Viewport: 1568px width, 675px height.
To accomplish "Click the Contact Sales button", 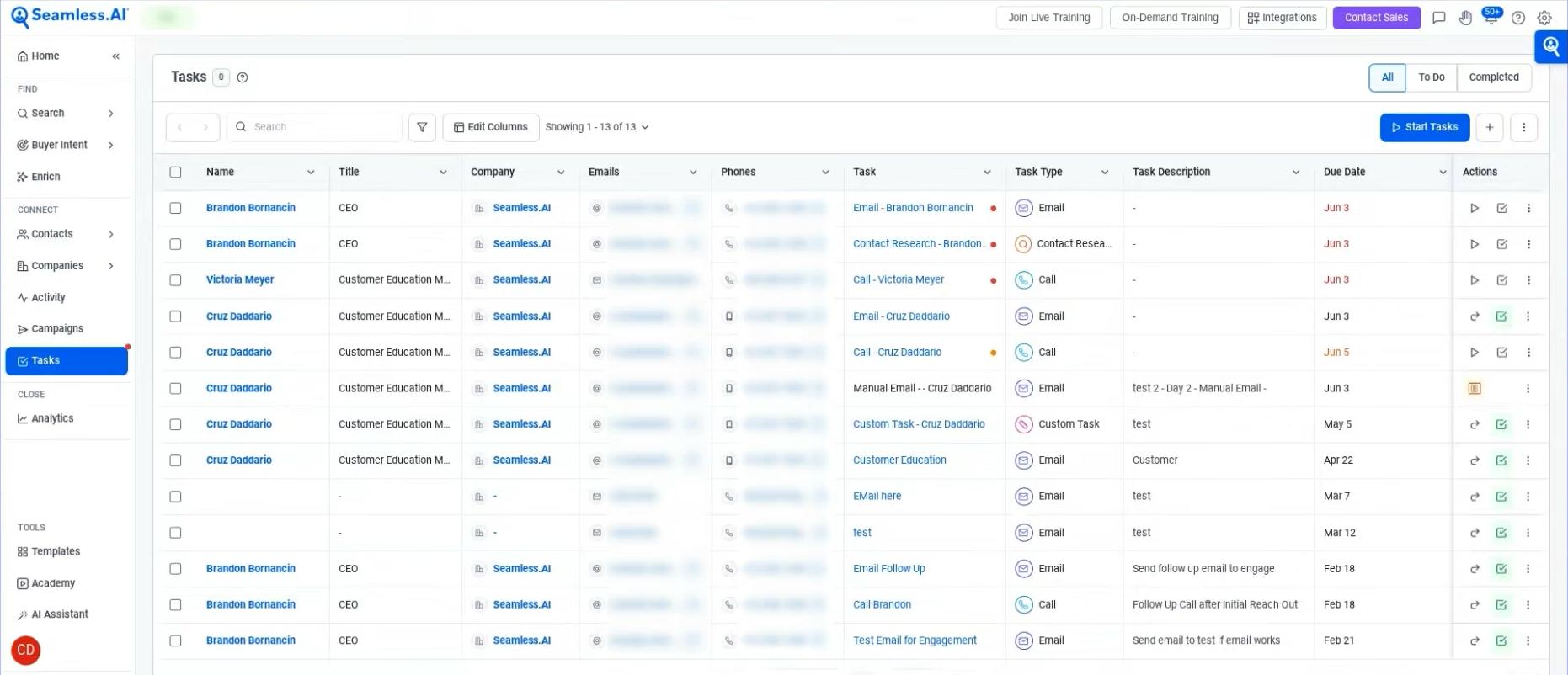I will click(1376, 18).
